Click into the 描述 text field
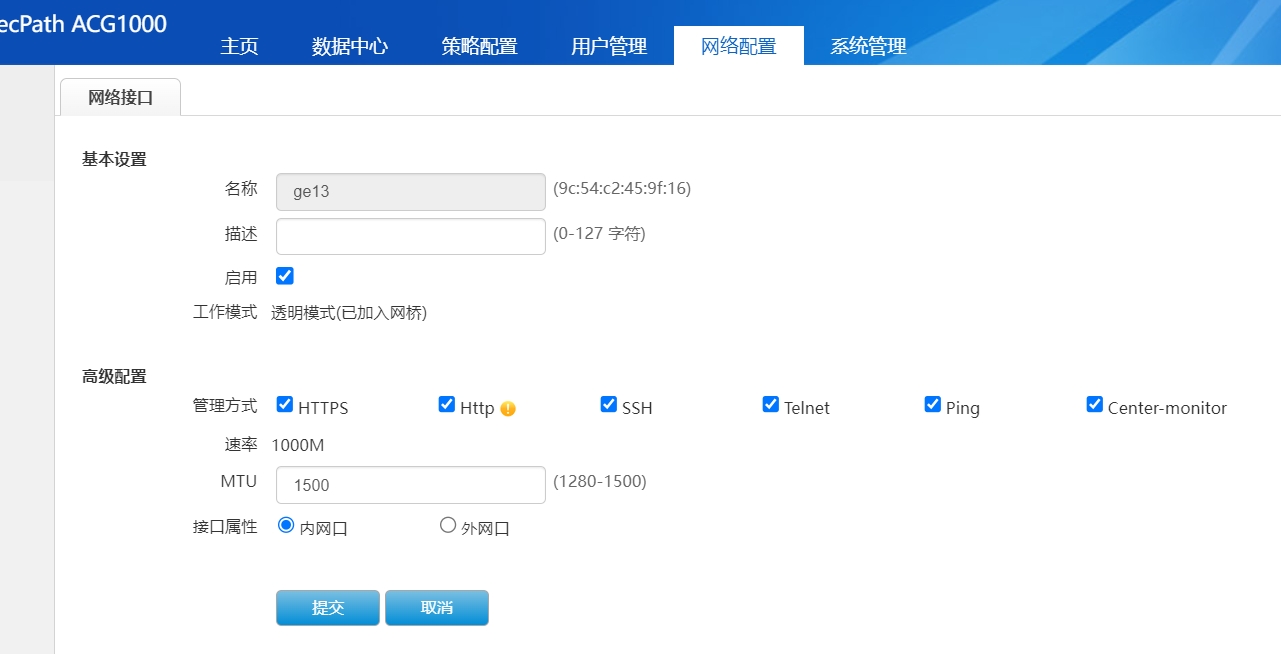 [411, 237]
